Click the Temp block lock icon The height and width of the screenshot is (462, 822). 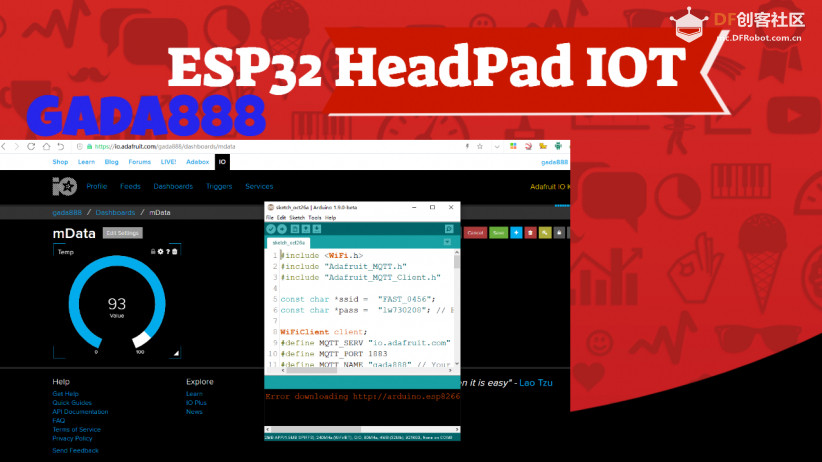(153, 252)
